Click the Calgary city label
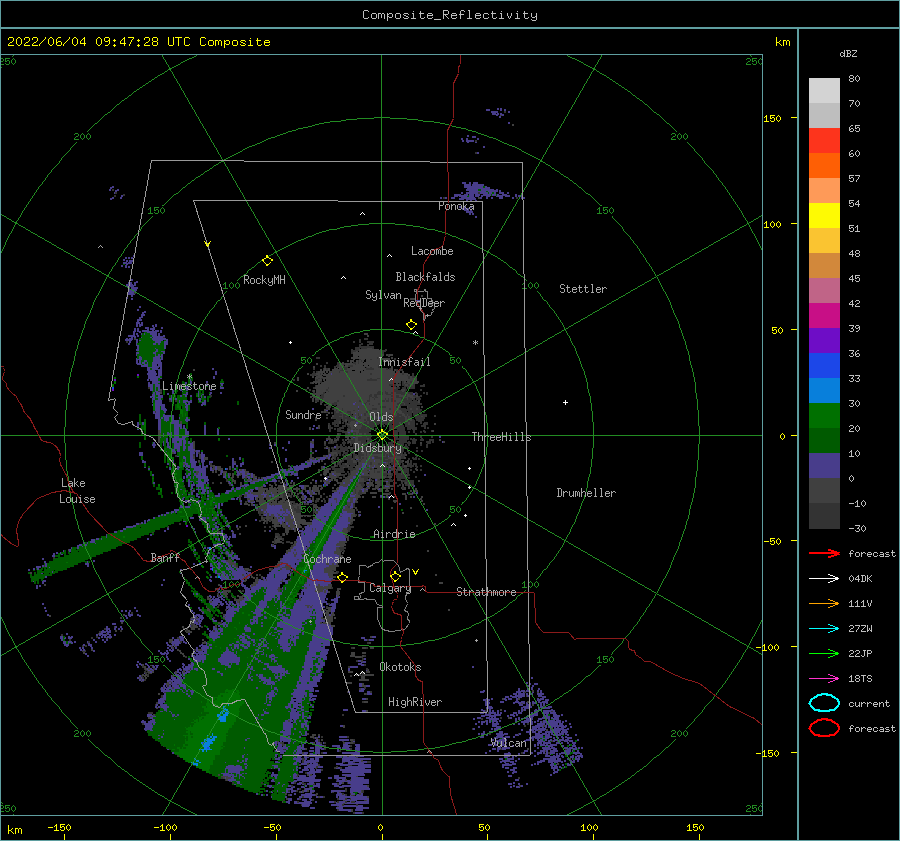The height and width of the screenshot is (841, 900). [390, 588]
